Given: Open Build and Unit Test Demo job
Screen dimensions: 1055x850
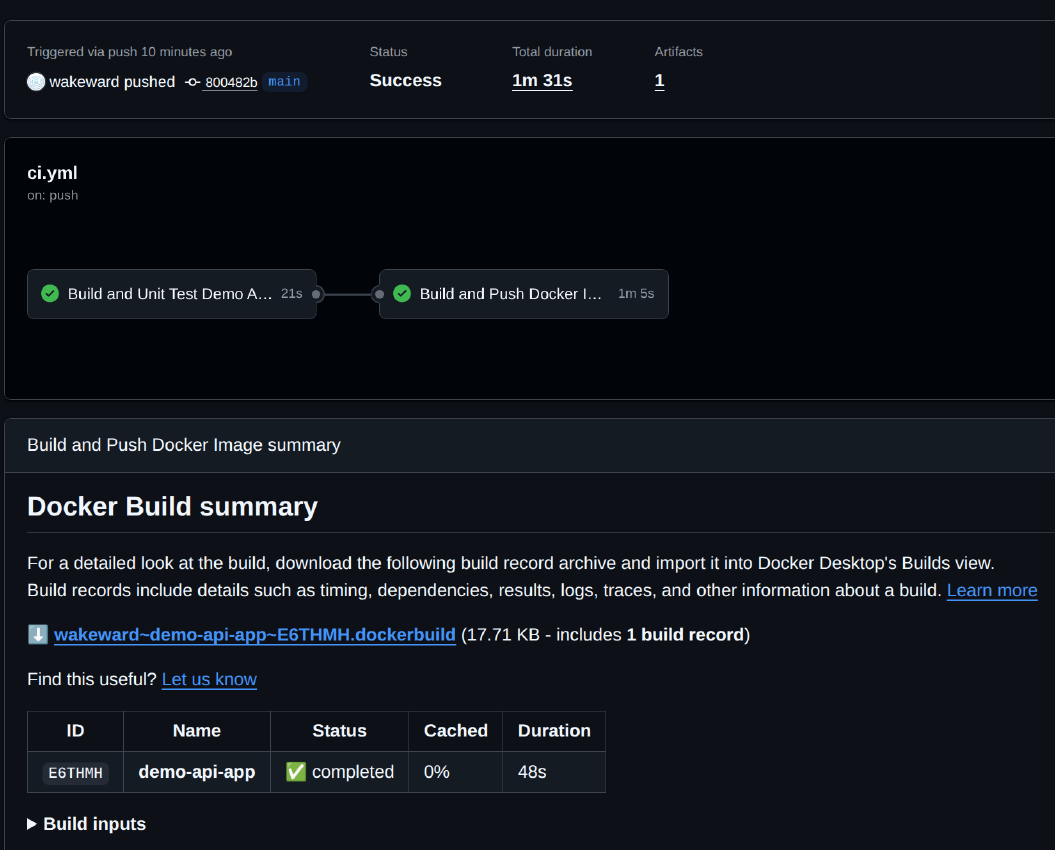Looking at the screenshot, I should coord(170,294).
